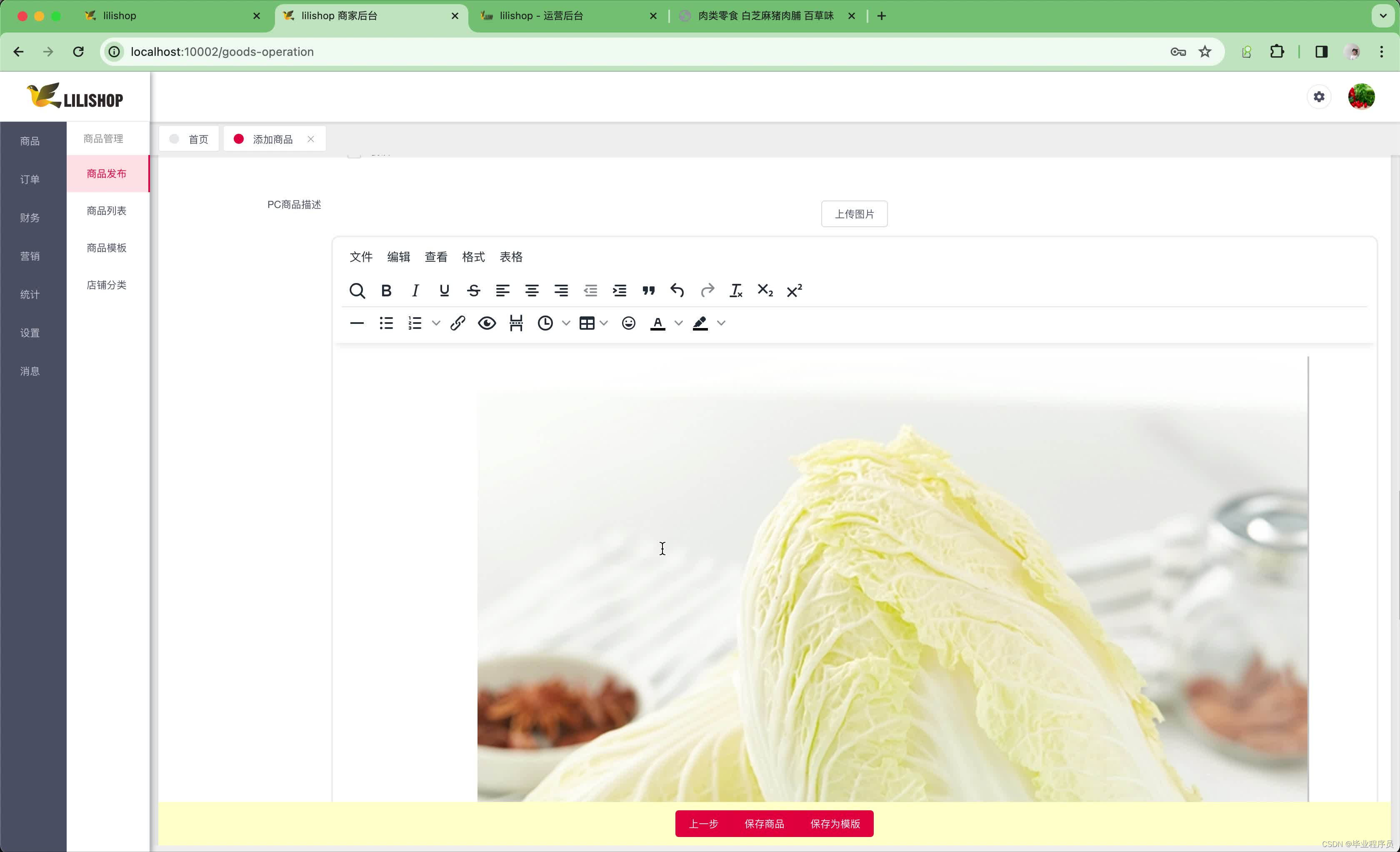Insert a blockquote
Screen dimensions: 1400x852
point(648,291)
